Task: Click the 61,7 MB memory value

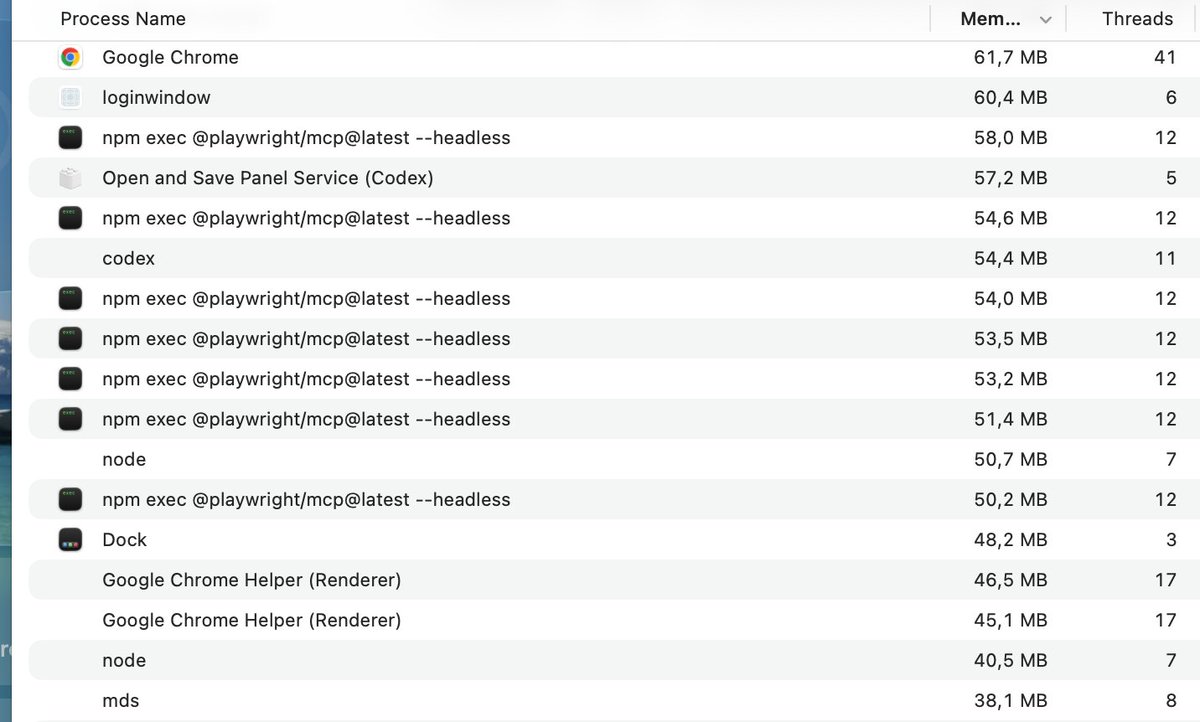Action: (x=1011, y=57)
